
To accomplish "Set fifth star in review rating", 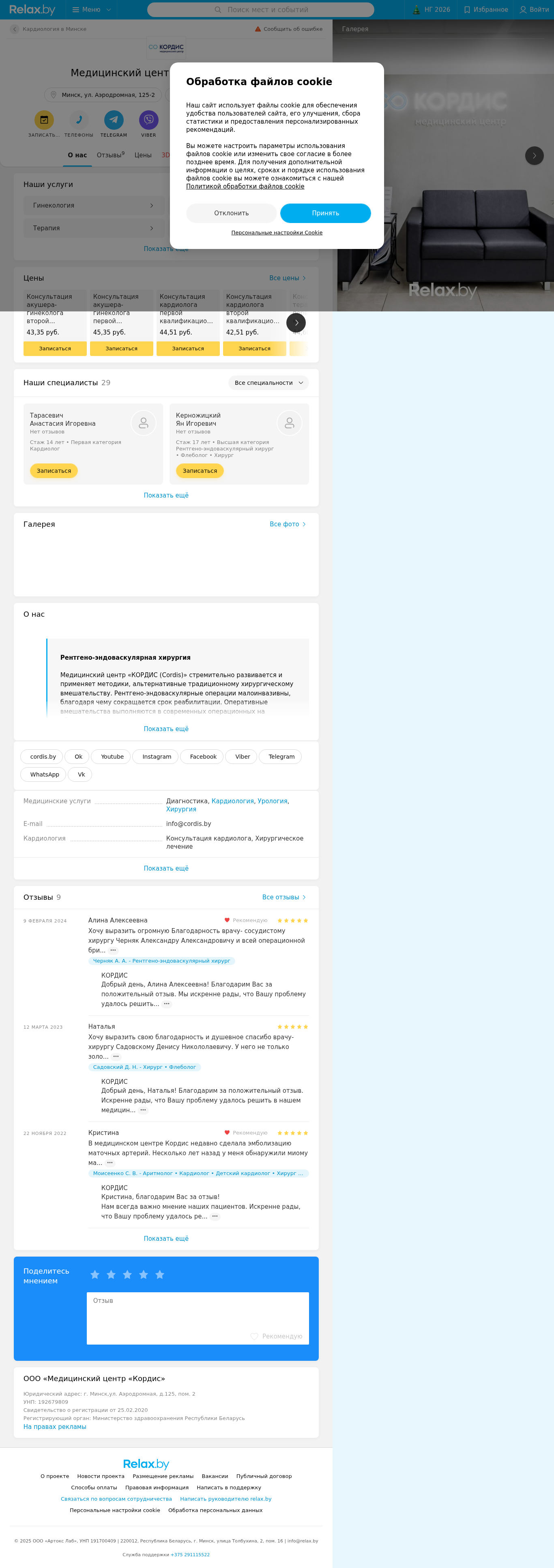I will click(159, 1274).
